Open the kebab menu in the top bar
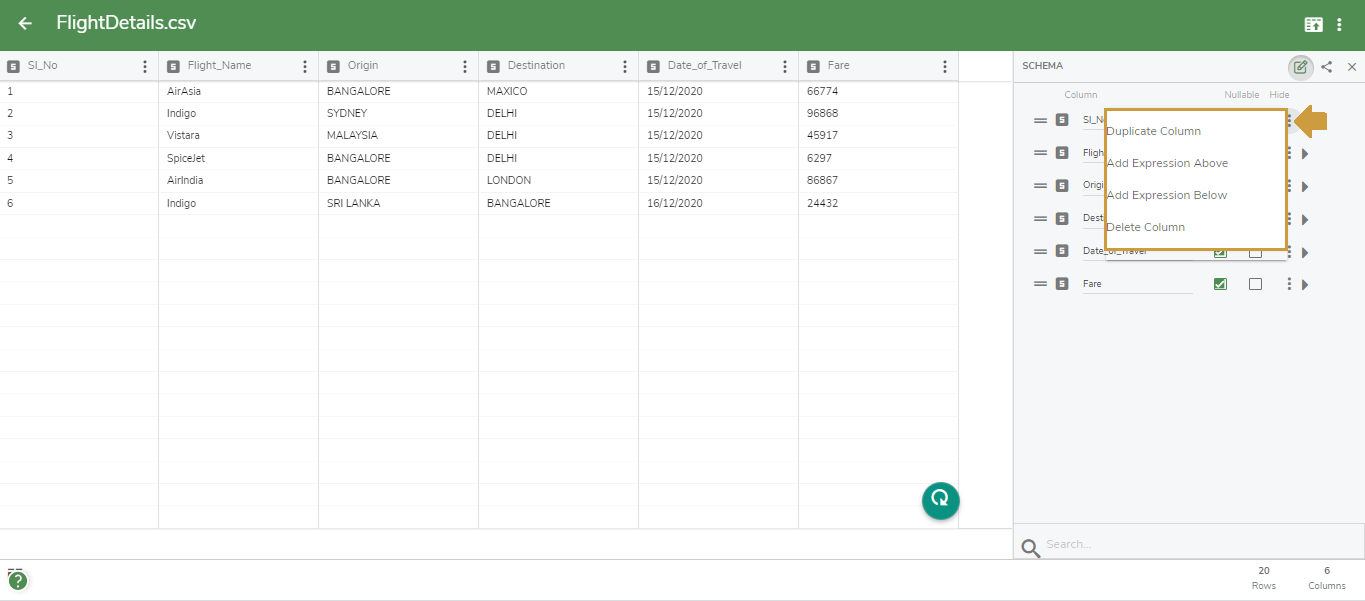The image size is (1365, 601). (1341, 23)
